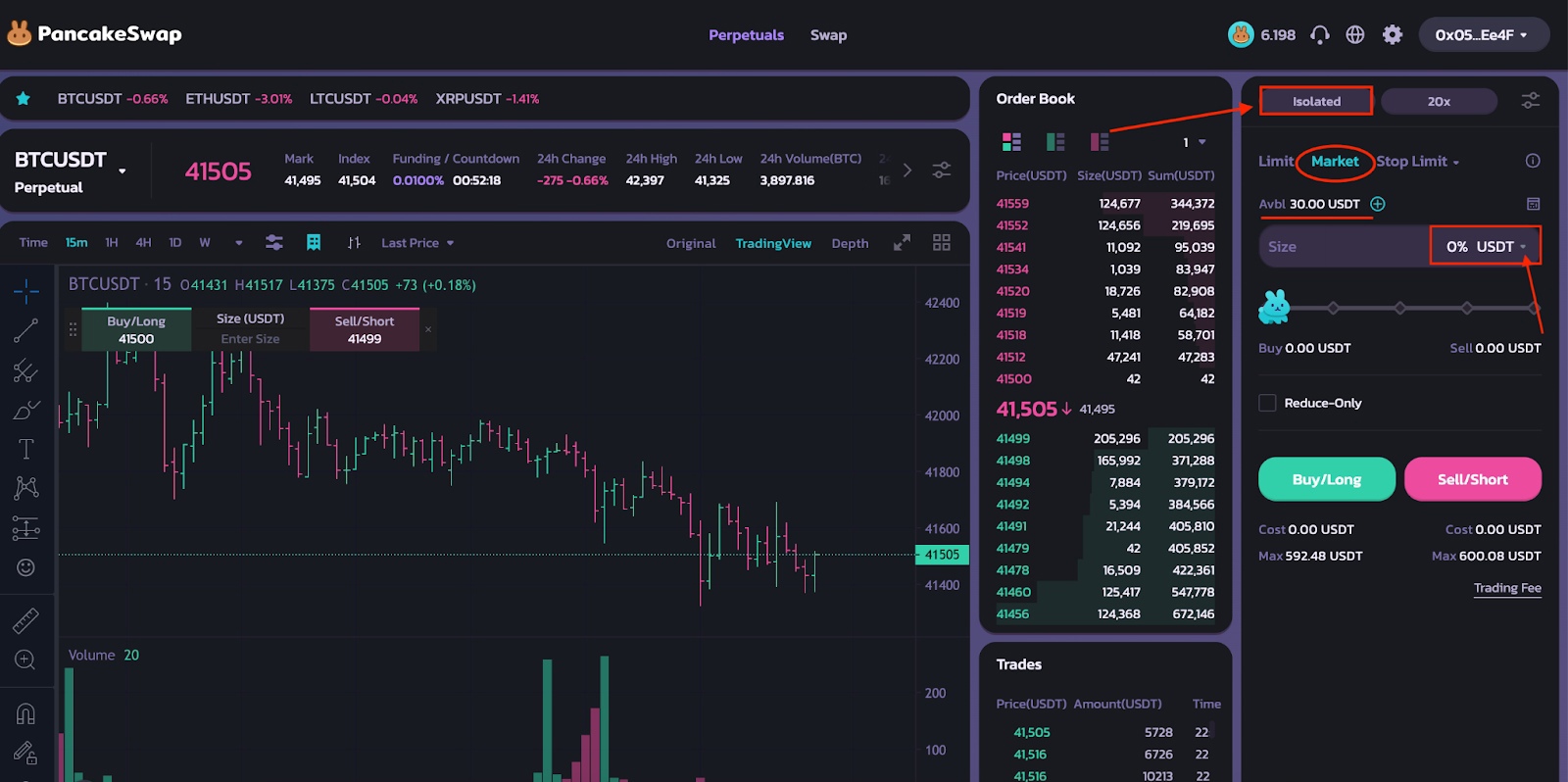Open order panel preferences sliders icon

[x=1530, y=101]
